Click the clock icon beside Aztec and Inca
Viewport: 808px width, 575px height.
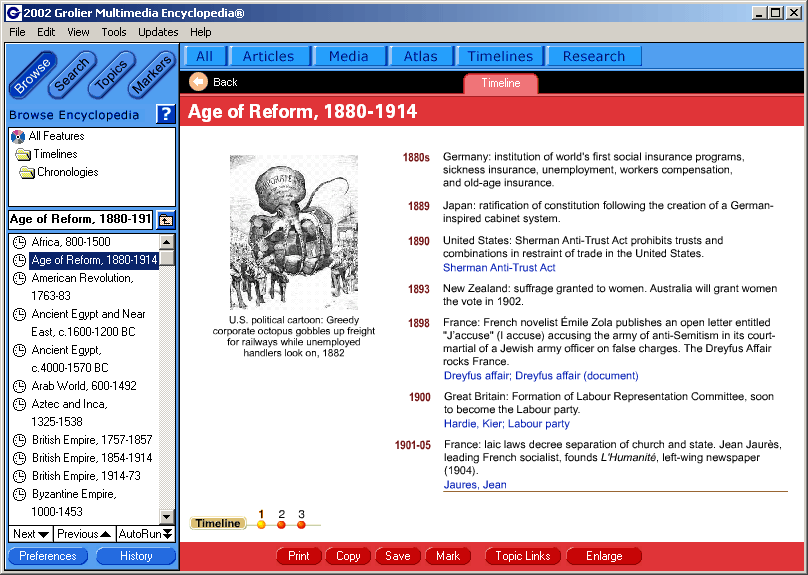[19, 404]
